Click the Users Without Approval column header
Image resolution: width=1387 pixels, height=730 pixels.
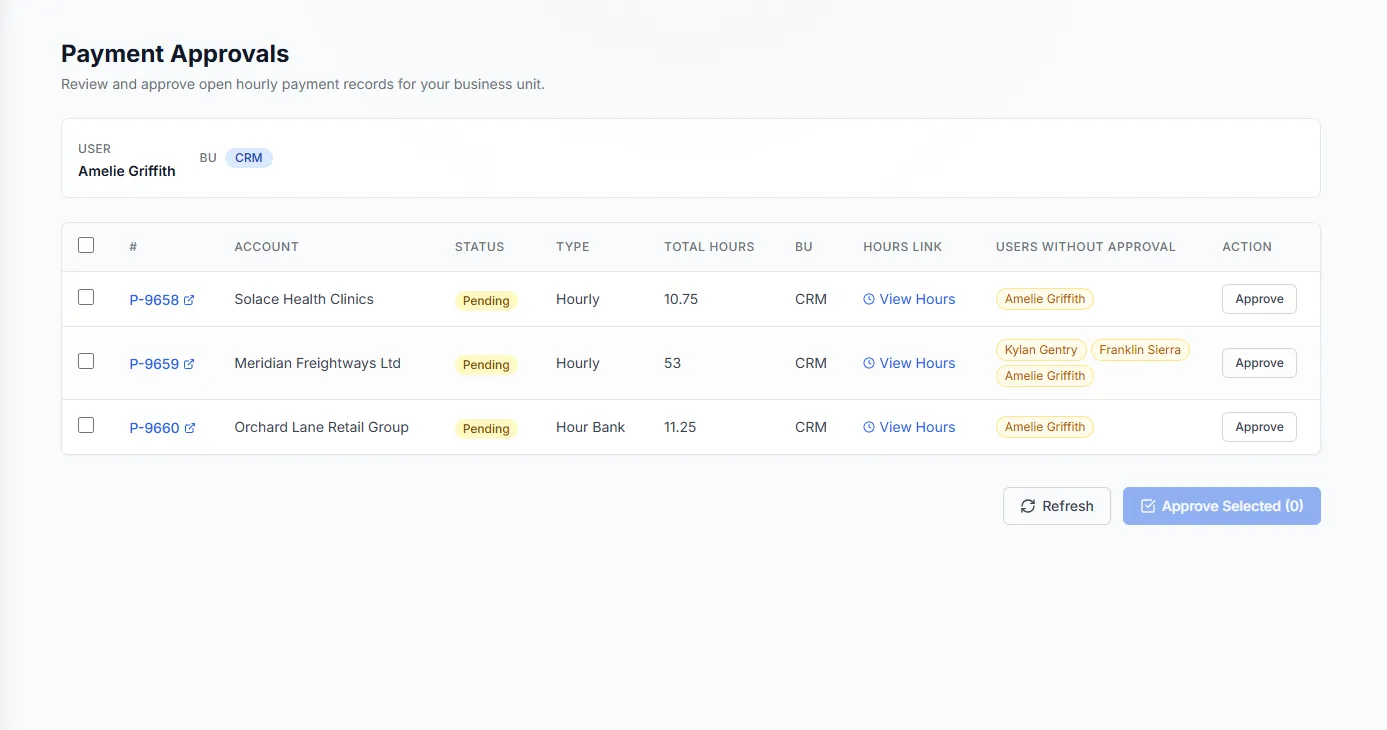click(1086, 247)
